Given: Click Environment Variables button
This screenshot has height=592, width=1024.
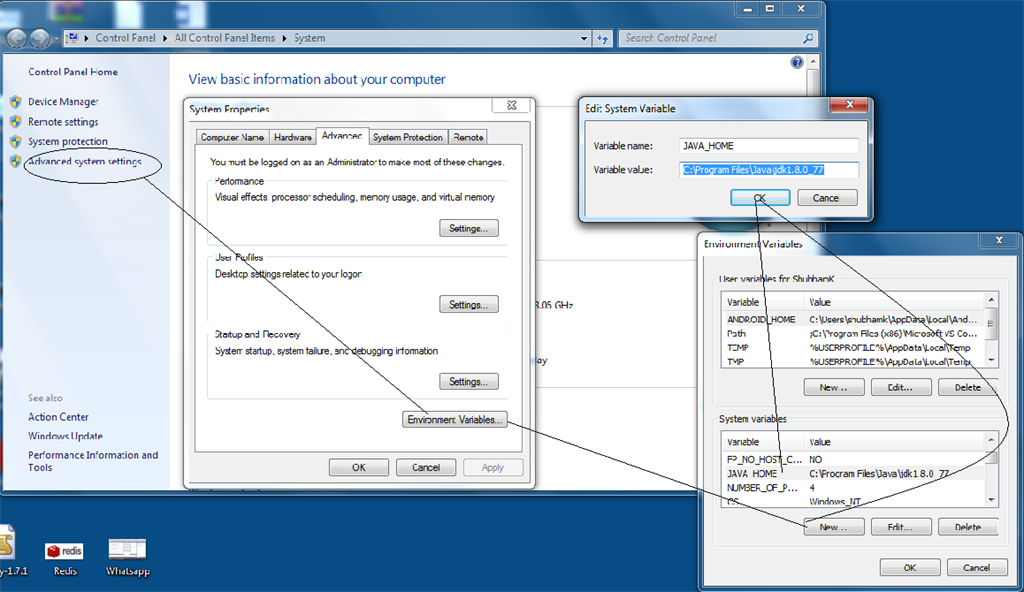Looking at the screenshot, I should 455,419.
